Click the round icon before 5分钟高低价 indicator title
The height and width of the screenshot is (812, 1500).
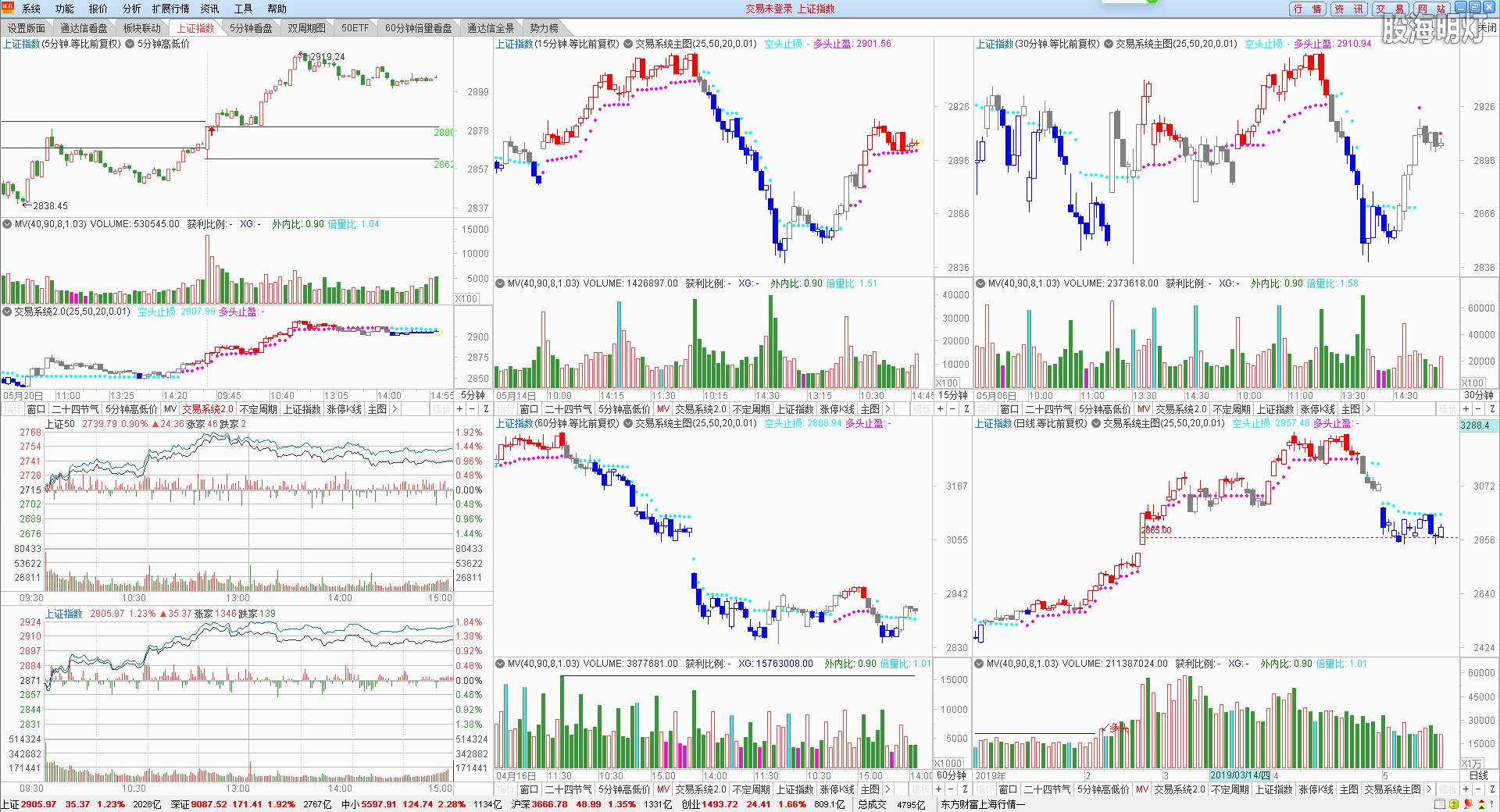coord(130,44)
